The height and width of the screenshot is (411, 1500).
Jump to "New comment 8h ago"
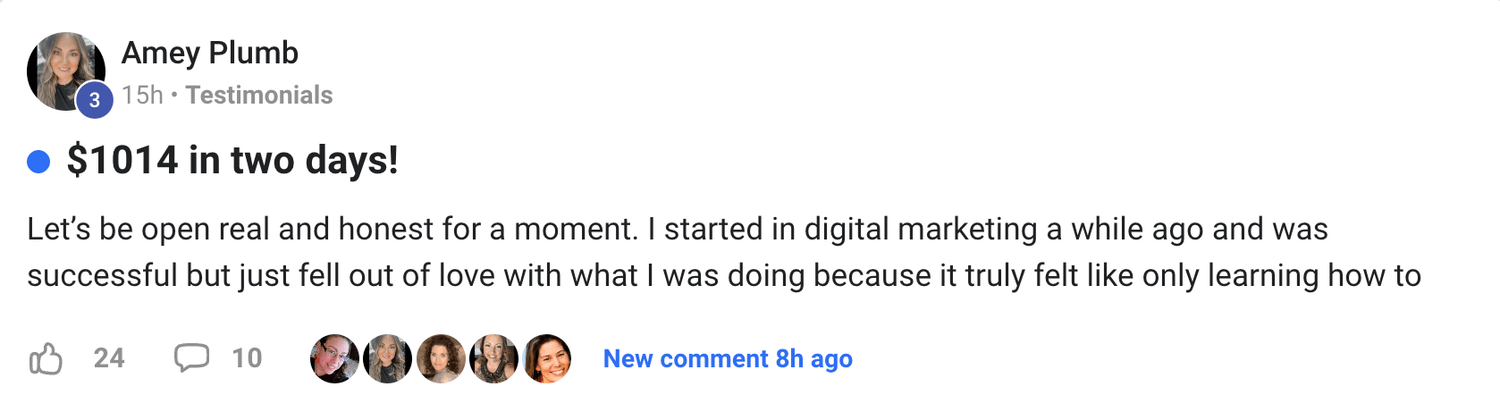[x=727, y=359]
